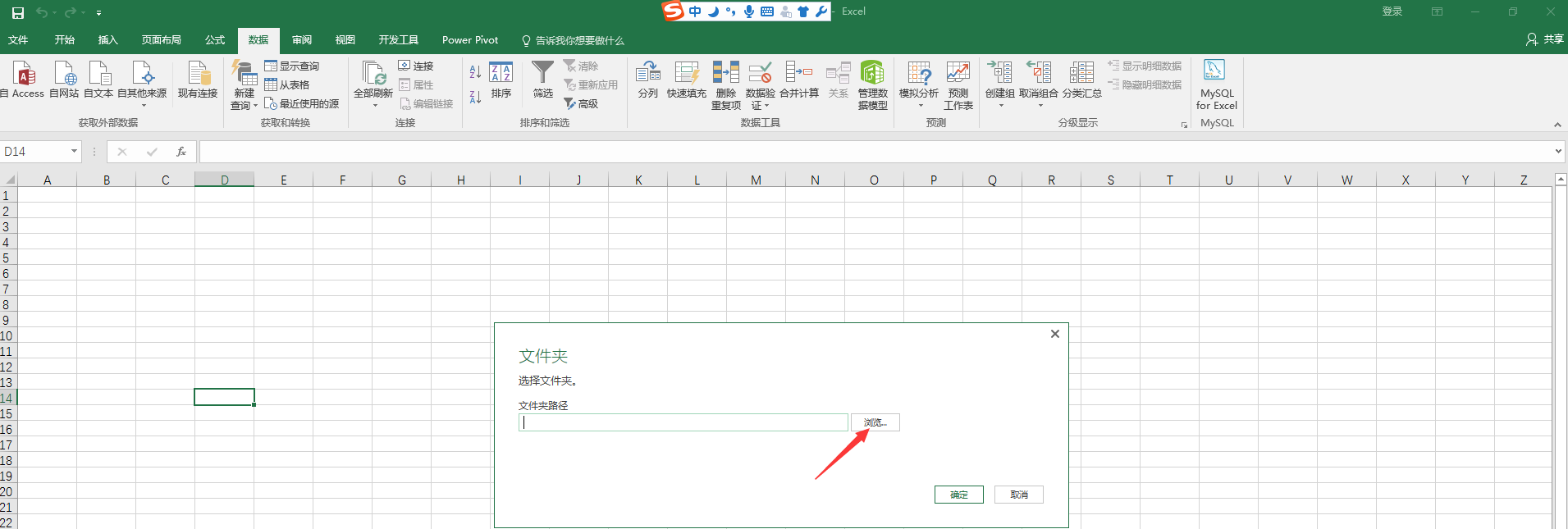Viewport: 1568px width, 529px height.
Task: Click the insert function fx icon
Action: (181, 152)
